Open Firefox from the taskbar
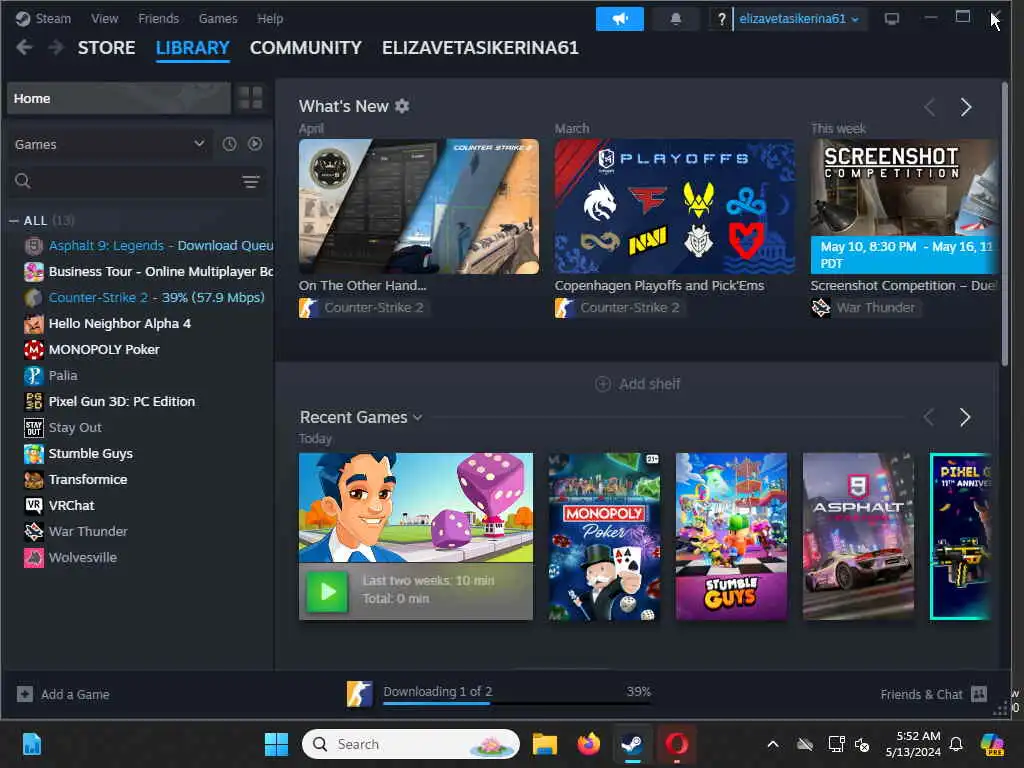 (x=588, y=744)
